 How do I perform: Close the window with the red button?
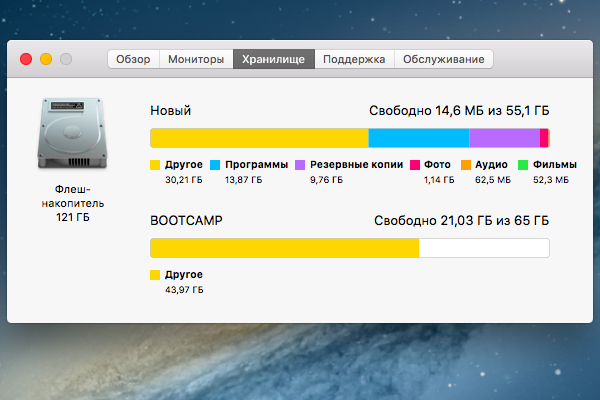[x=26, y=60]
